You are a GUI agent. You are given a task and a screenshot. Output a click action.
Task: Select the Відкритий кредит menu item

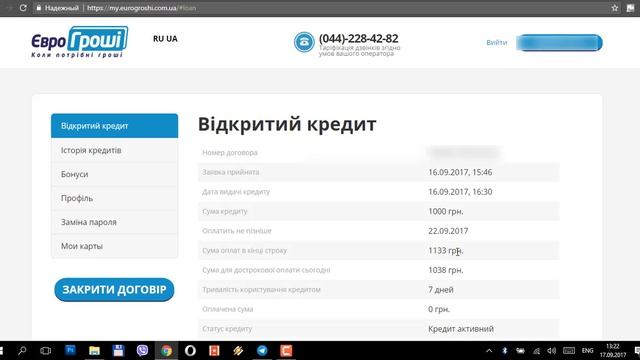[114, 126]
